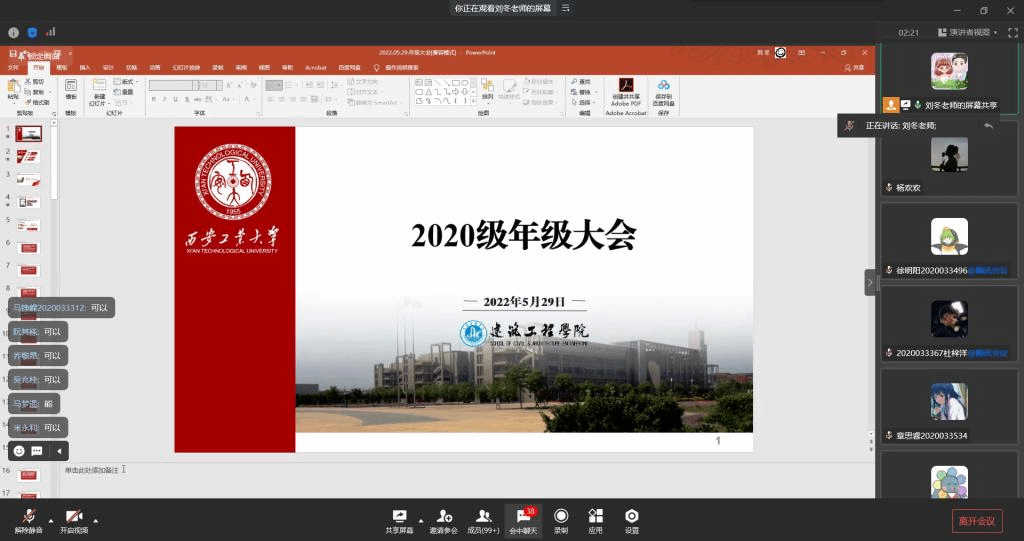The height and width of the screenshot is (541, 1024).
Task: Toggle fullscreen mode in top-right corner
Action: [1012, 32]
